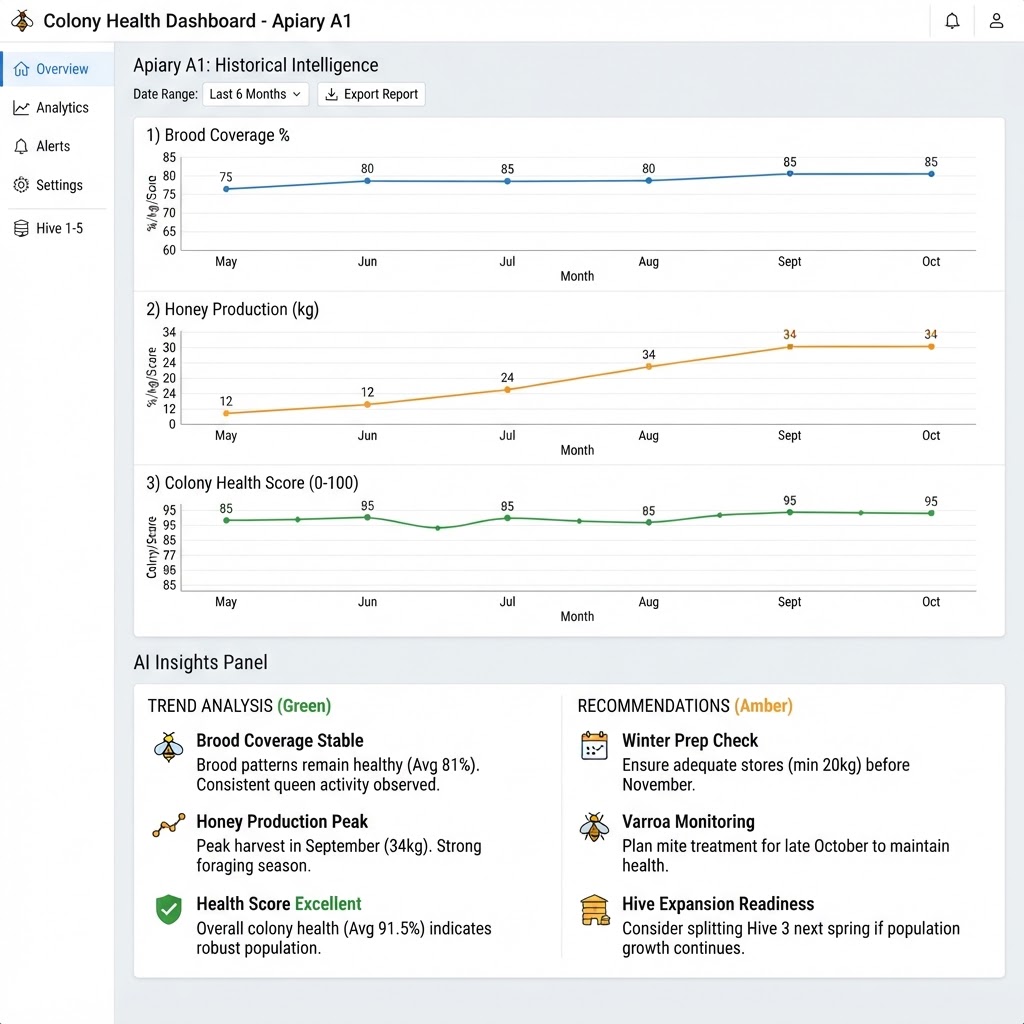Image resolution: width=1024 pixels, height=1024 pixels.
Task: Click the Brood Coverage Stable heading
Action: pos(280,741)
